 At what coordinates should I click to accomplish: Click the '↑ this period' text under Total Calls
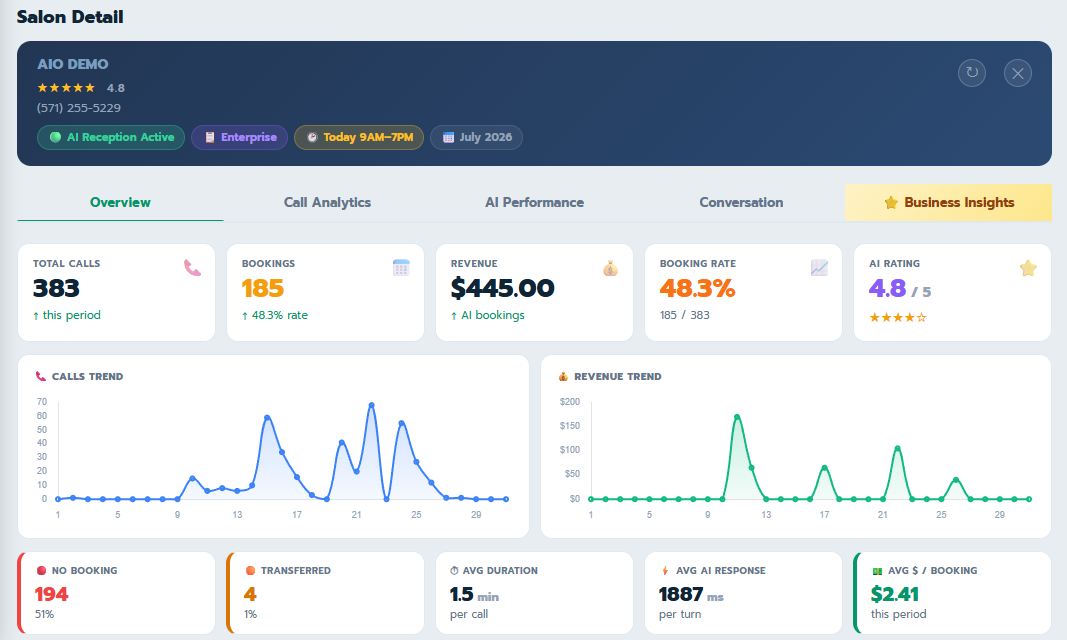pyautogui.click(x=67, y=315)
